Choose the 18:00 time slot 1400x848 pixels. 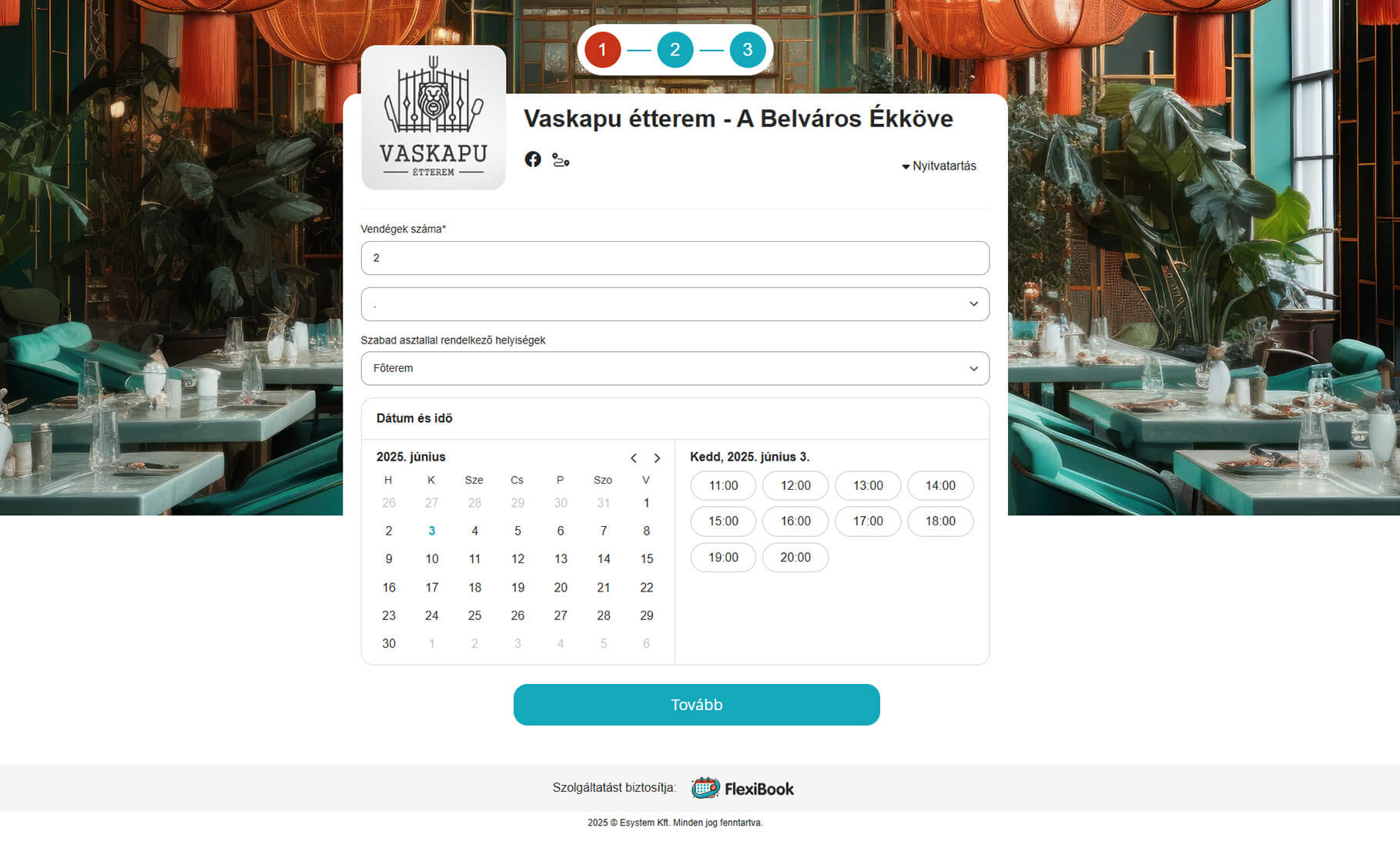point(939,521)
